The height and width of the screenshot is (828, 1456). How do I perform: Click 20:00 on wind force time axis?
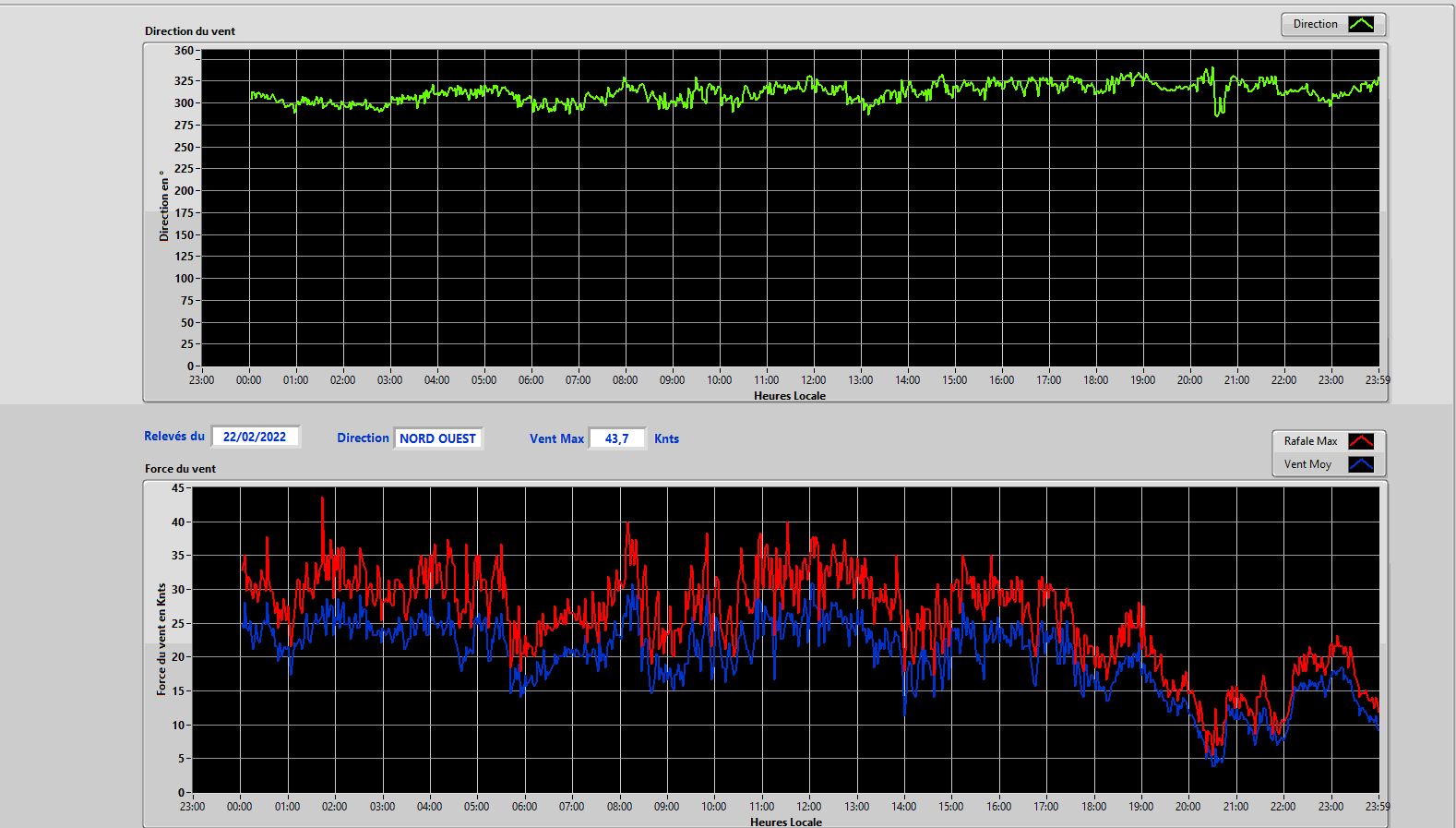pos(1187,807)
